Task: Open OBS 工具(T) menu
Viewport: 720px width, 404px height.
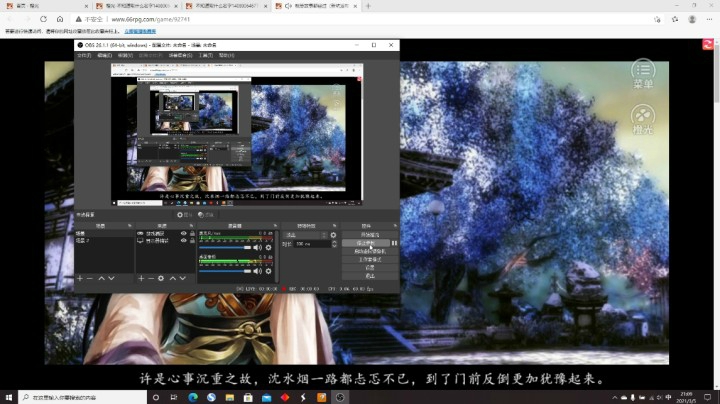Action: click(x=206, y=56)
